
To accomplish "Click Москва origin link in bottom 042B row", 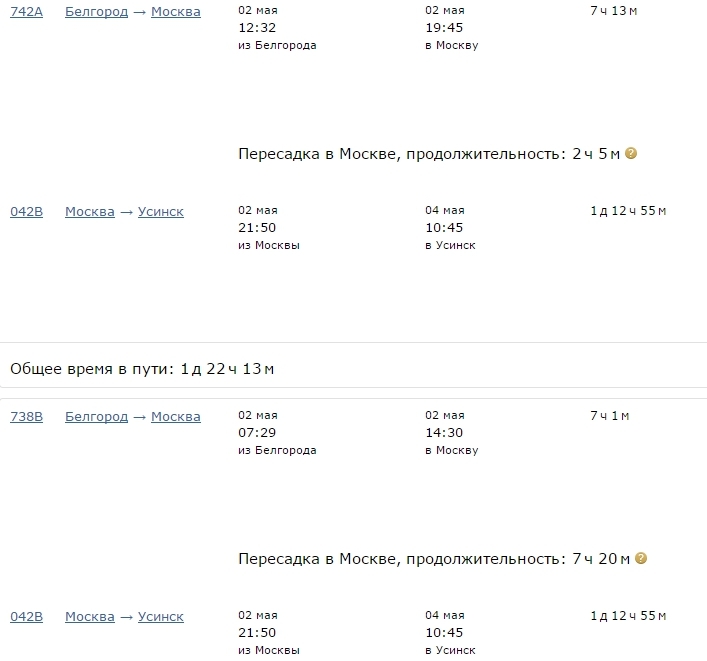I will [90, 616].
